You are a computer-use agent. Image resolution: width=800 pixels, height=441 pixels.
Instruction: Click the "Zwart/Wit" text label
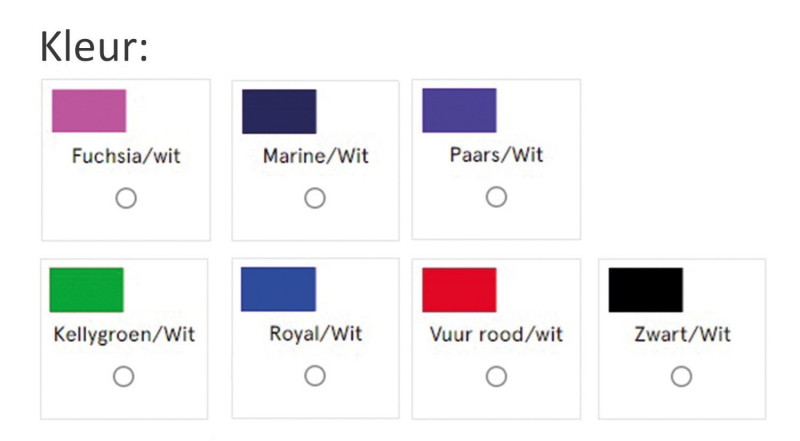tap(682, 334)
